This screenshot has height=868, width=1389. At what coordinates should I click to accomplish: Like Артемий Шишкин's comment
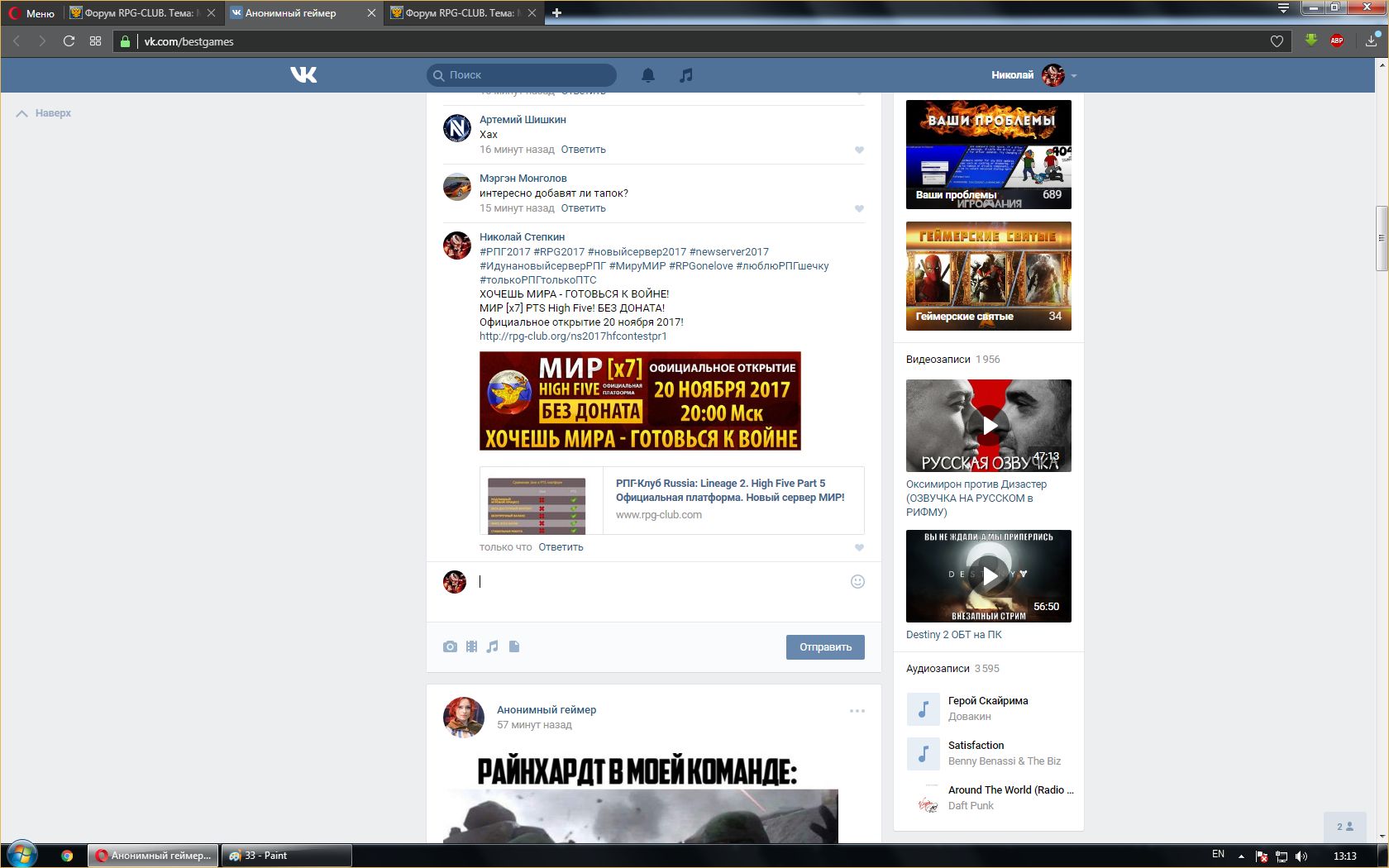tap(859, 150)
